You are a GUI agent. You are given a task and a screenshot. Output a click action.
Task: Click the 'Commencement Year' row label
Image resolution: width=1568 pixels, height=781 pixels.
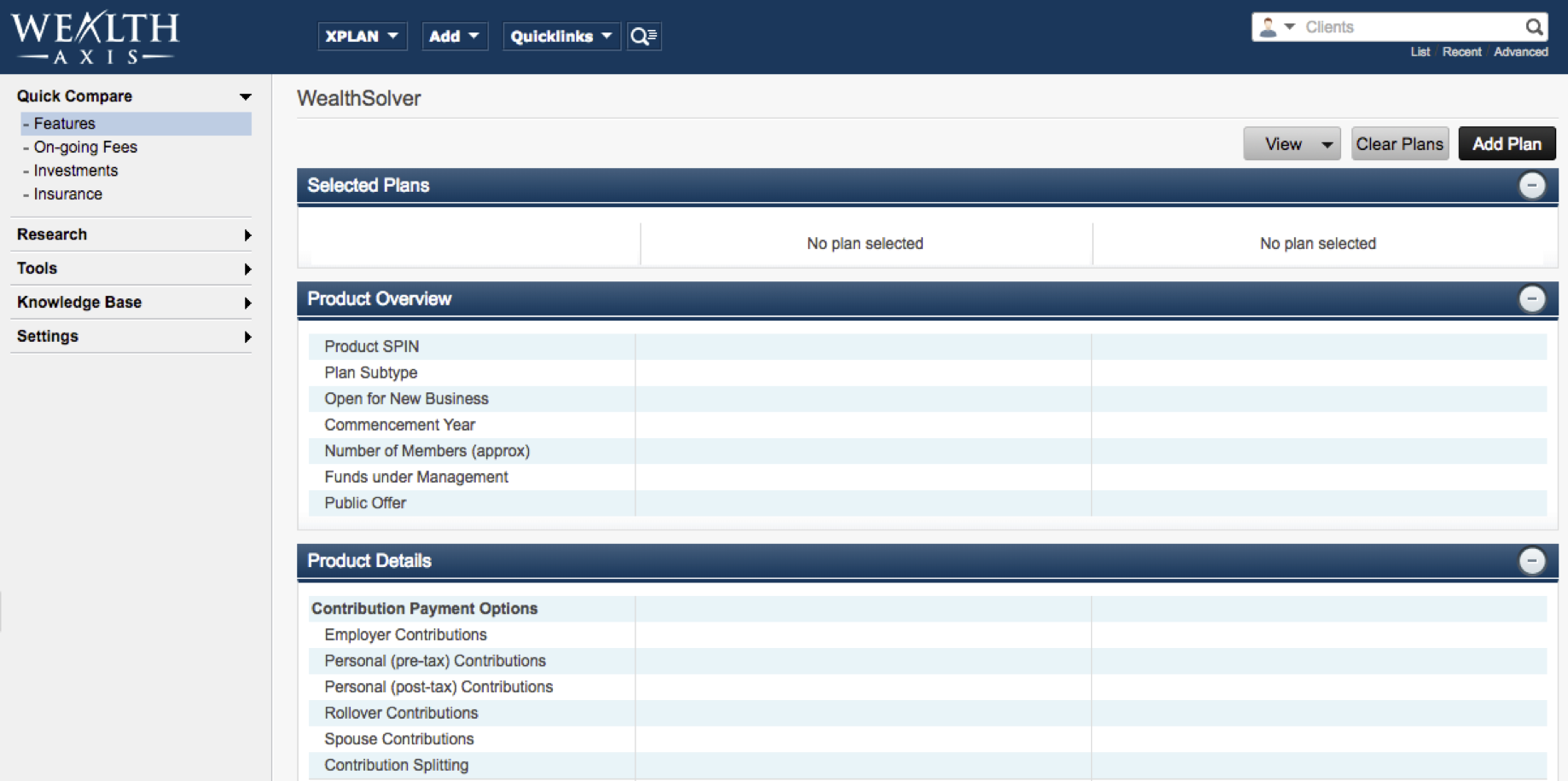click(400, 425)
